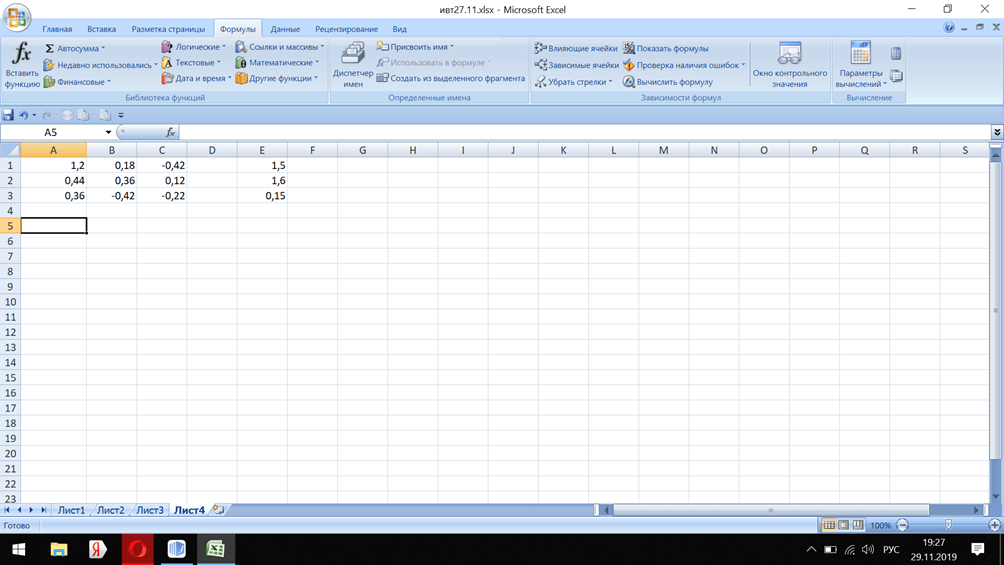1004x565 pixels.
Task: Customize Quick Access Toolbar dropdown
Action: coord(121,115)
